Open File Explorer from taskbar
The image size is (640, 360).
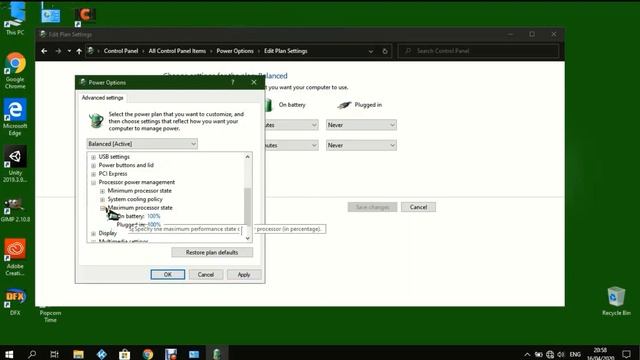78,354
